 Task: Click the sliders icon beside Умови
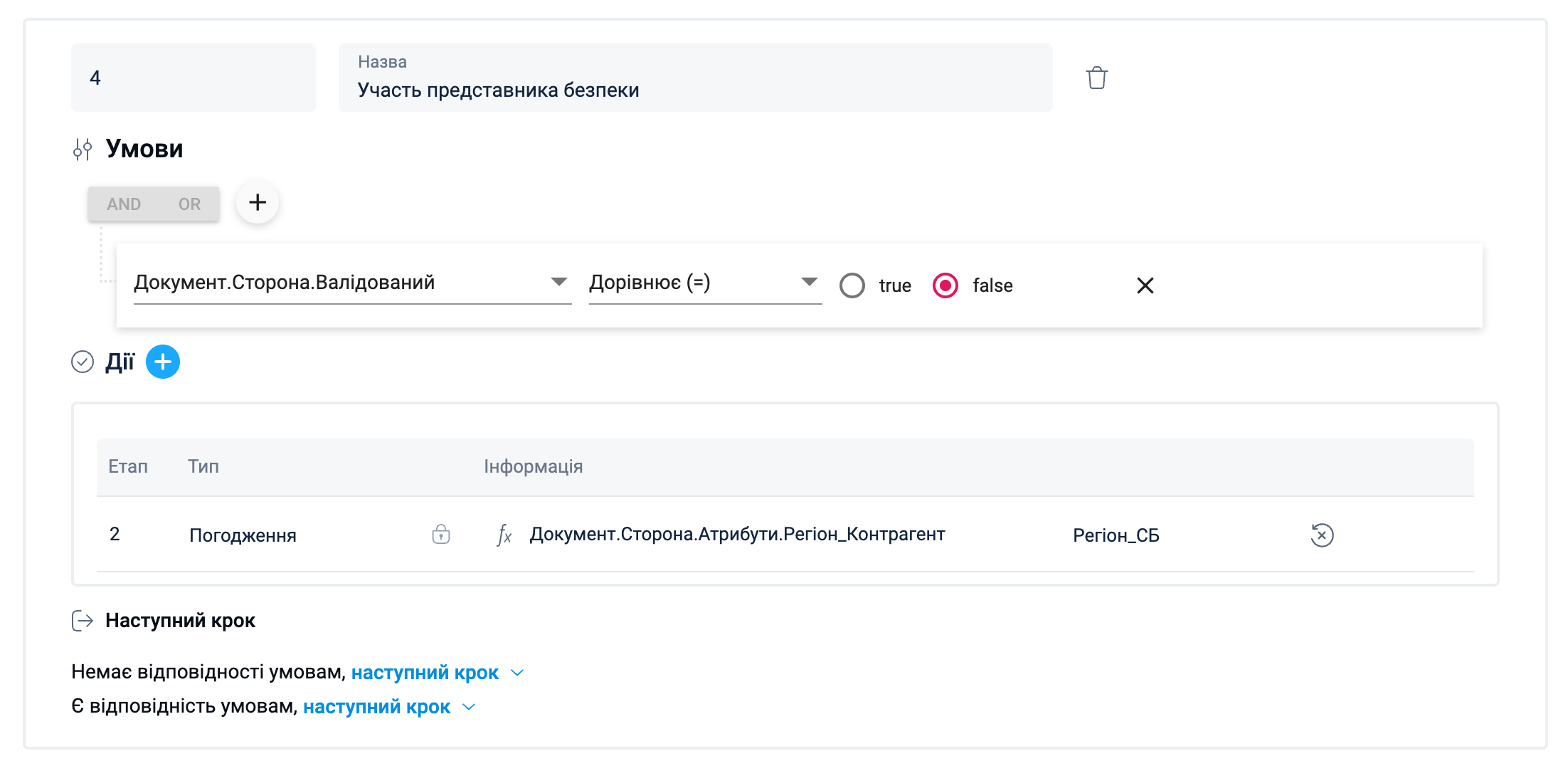(83, 149)
